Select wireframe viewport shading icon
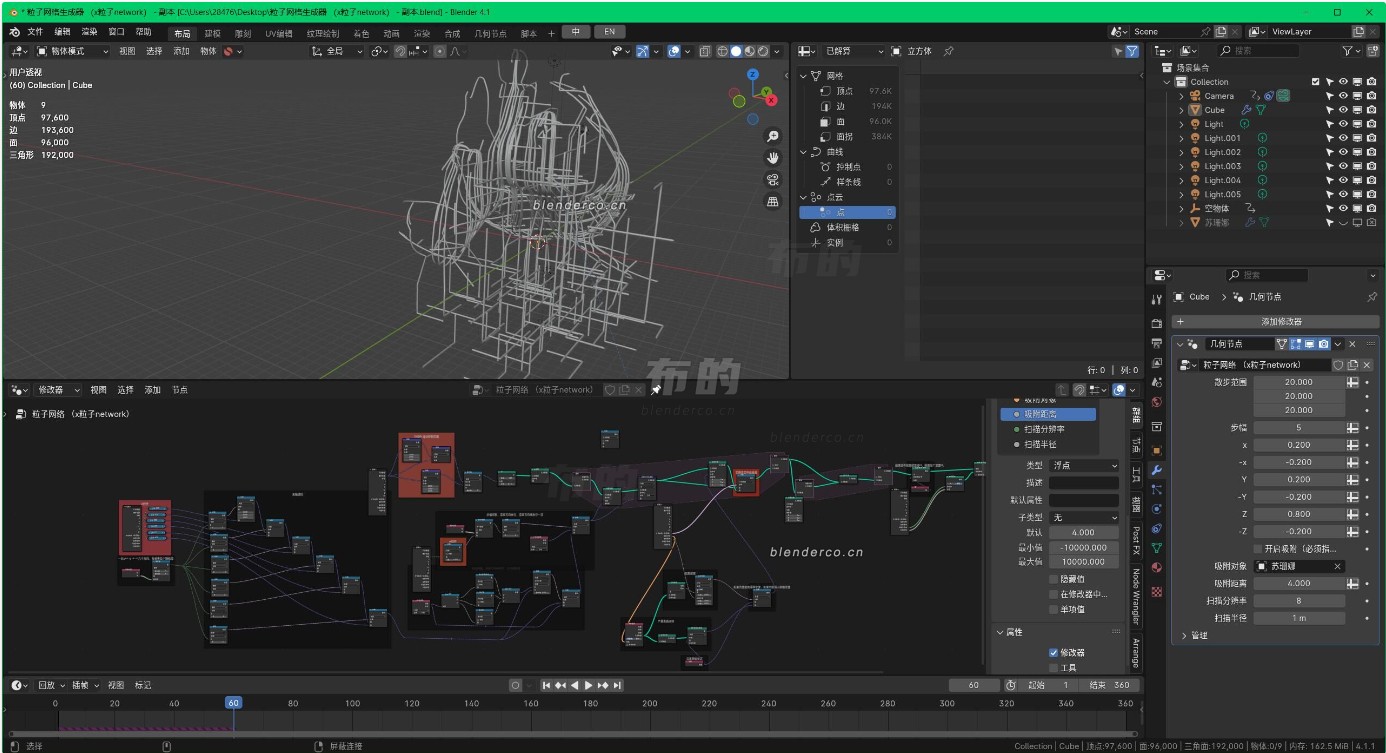The width and height of the screenshot is (1386, 753). click(x=722, y=51)
